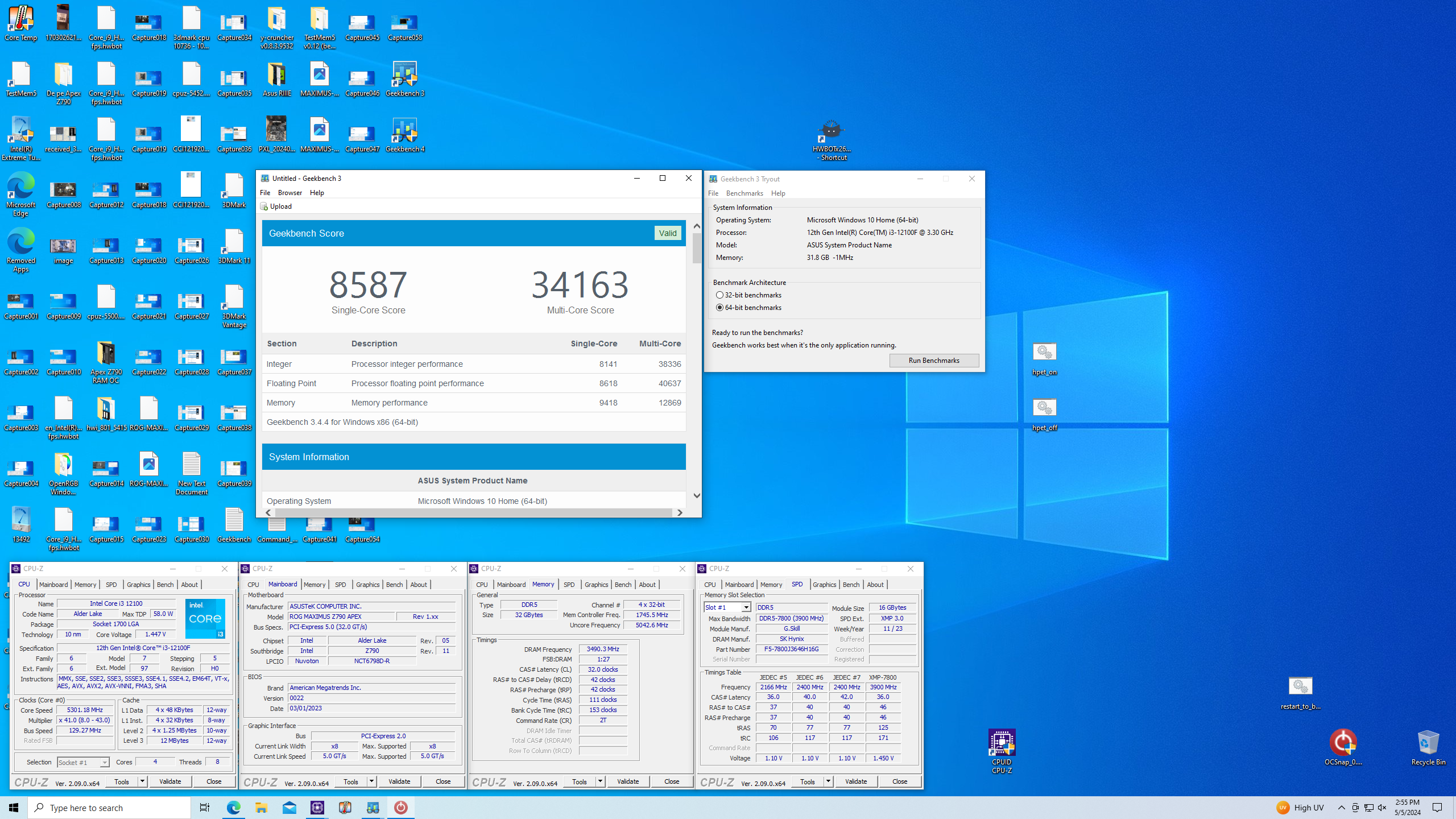The height and width of the screenshot is (819, 1456).
Task: Open the notification center icon
Action: pos(1437,808)
